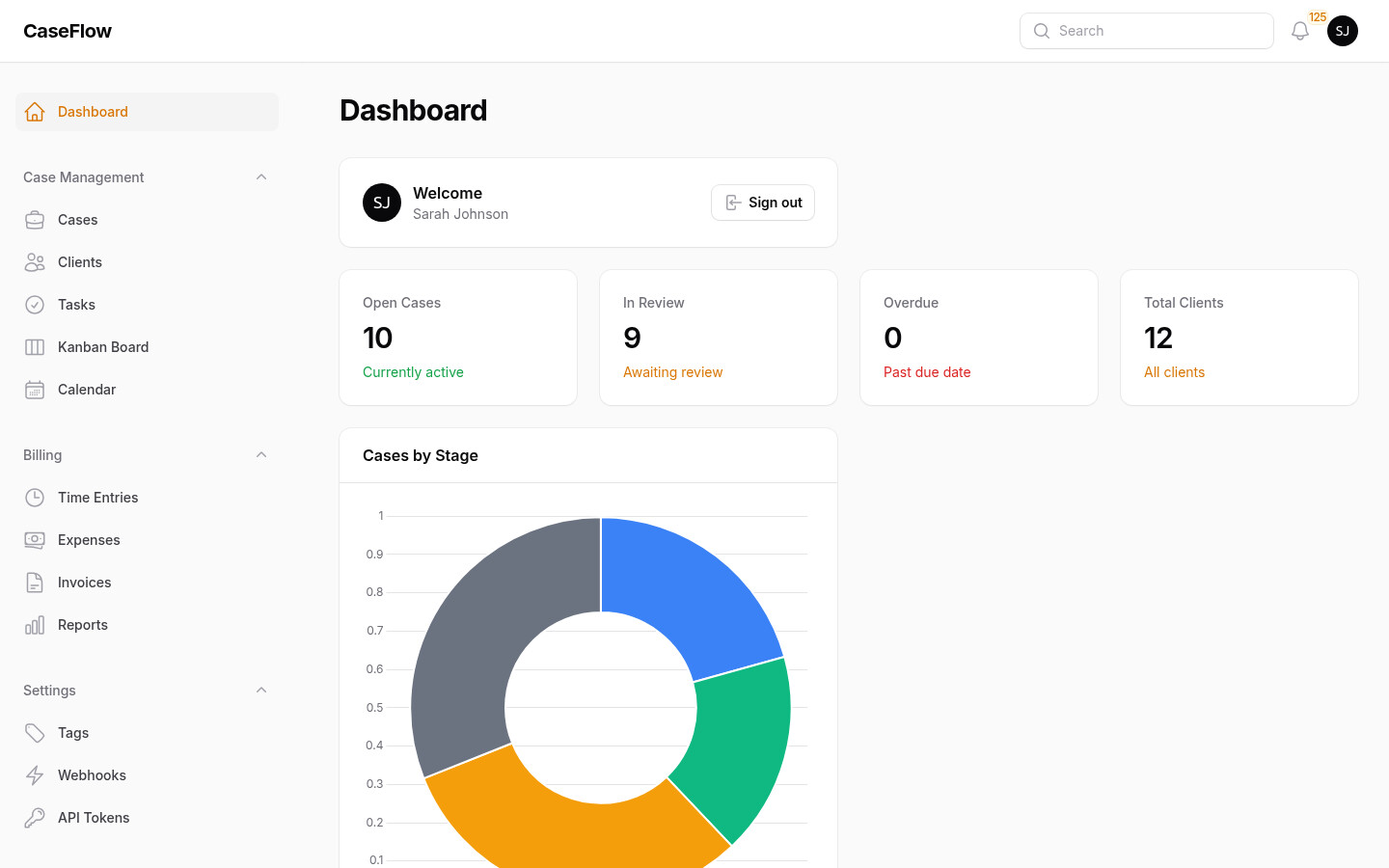Collapse the Case Management section
The height and width of the screenshot is (868, 1389).
pyautogui.click(x=260, y=176)
